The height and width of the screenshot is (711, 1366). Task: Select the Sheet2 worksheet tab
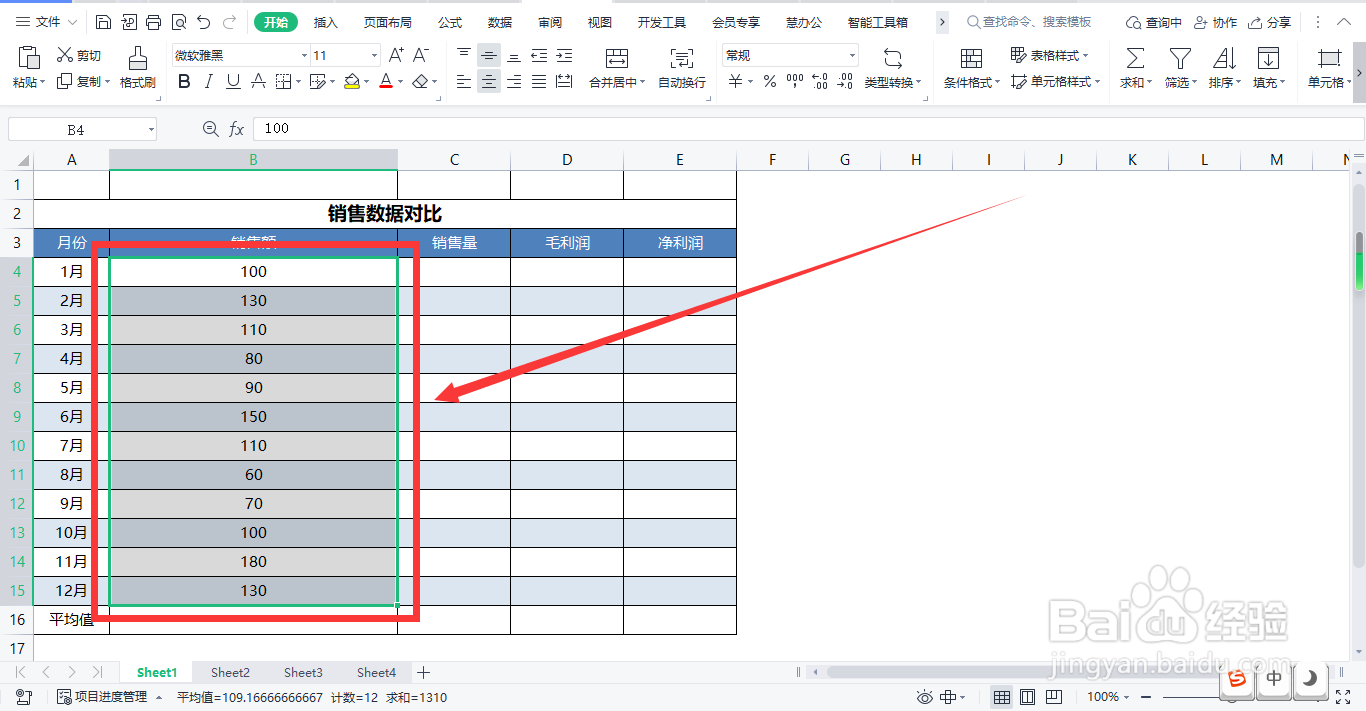[x=229, y=672]
